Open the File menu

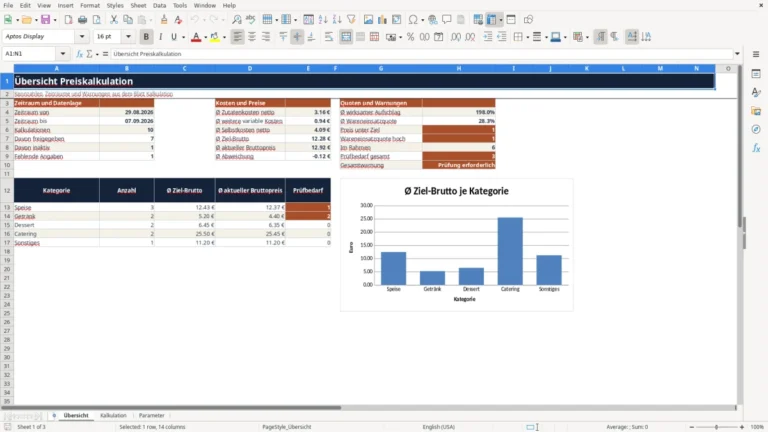click(x=8, y=5)
